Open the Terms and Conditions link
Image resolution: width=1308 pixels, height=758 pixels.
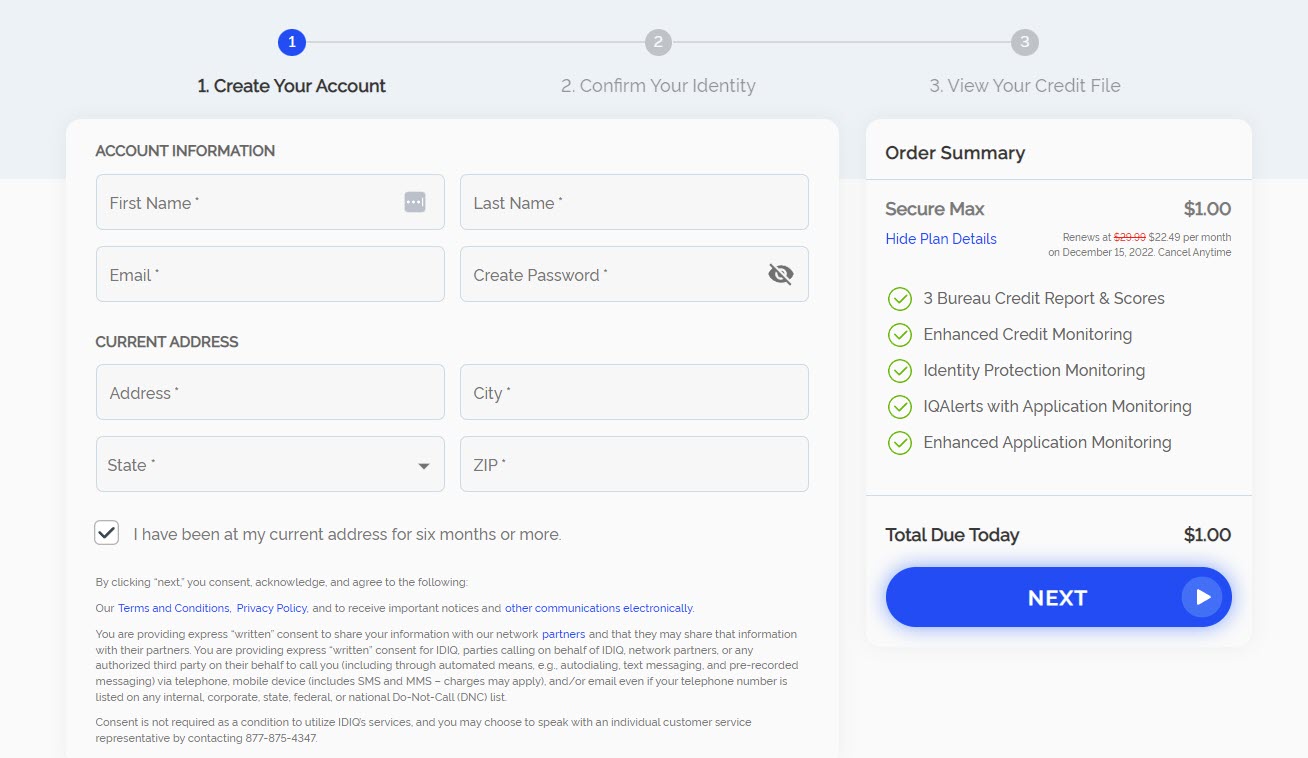tap(174, 608)
